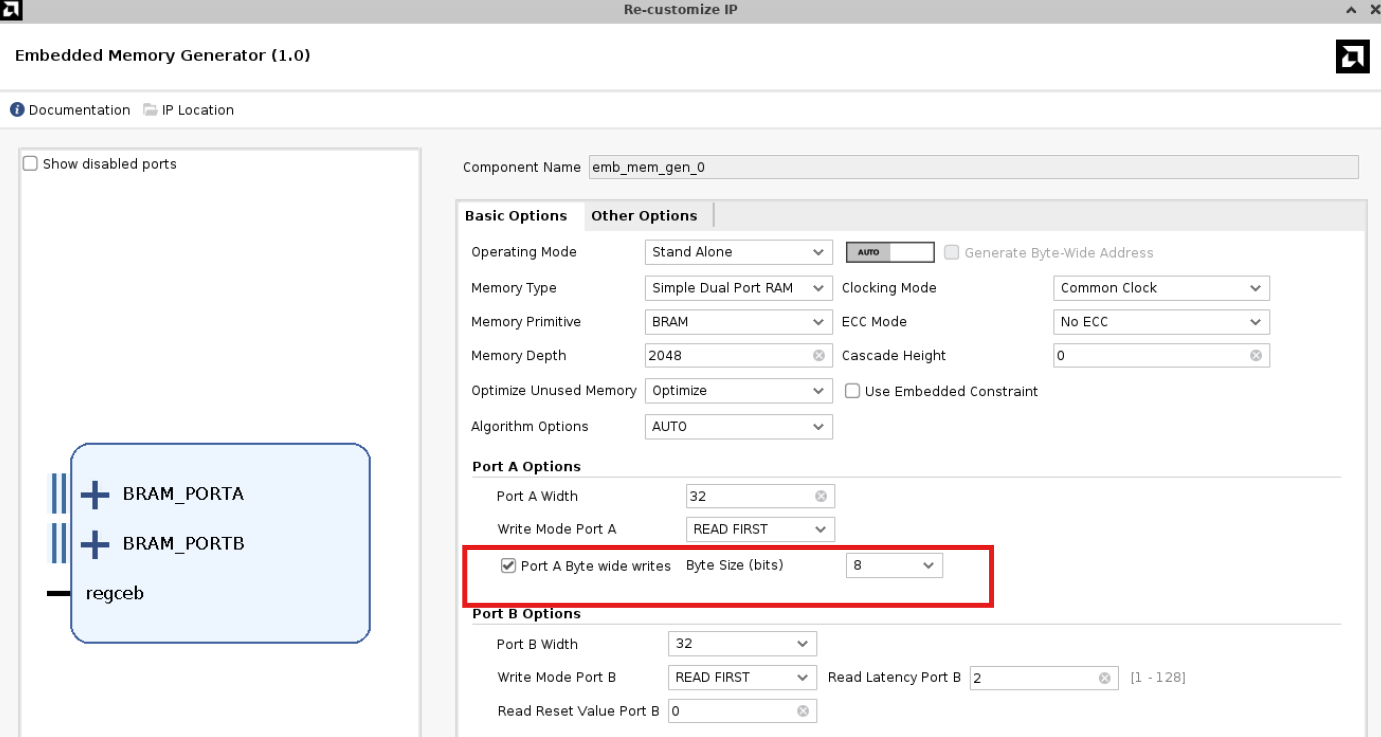Screen dimensions: 1381x737
Task: Expand the BRAM_PORTA port group plus icon
Action: point(94,493)
